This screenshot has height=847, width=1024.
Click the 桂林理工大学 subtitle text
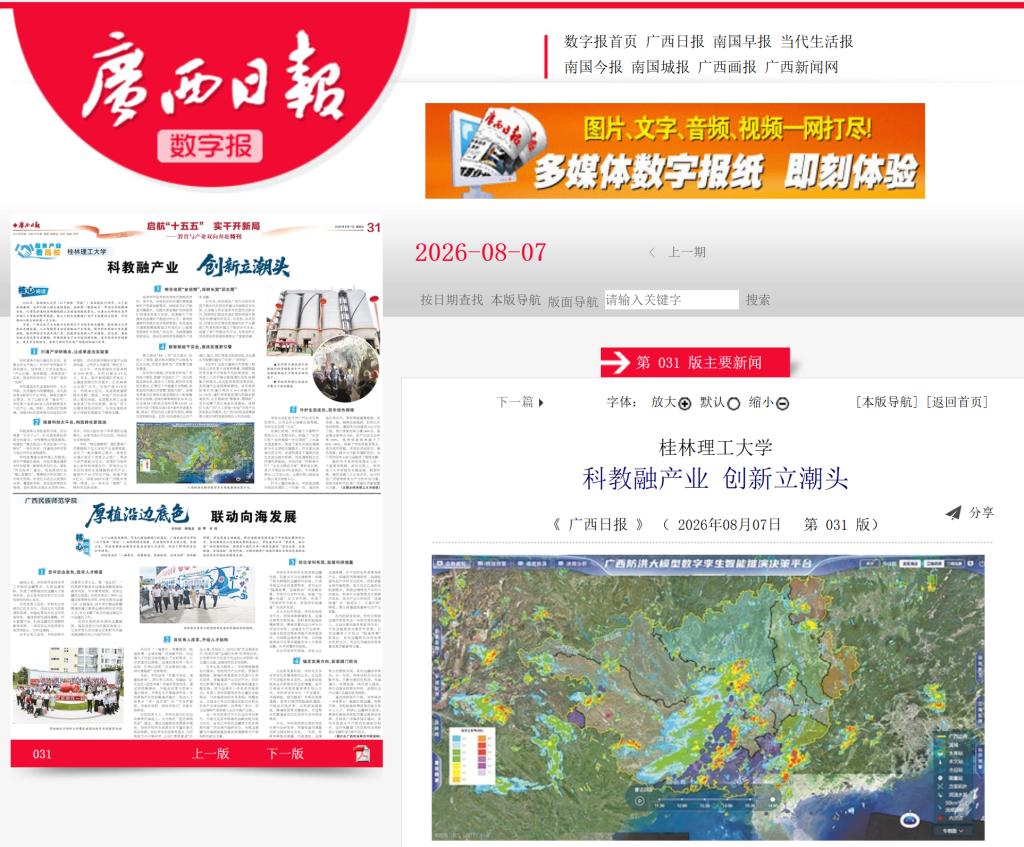(x=715, y=447)
